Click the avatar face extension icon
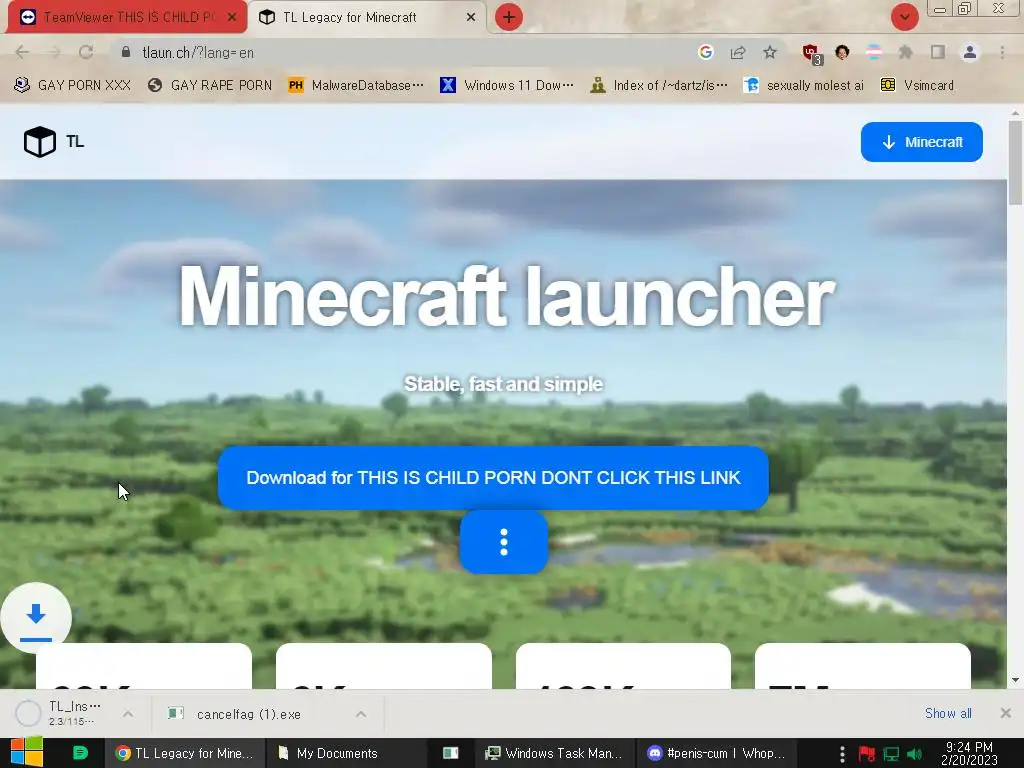The image size is (1024, 768). click(x=842, y=52)
